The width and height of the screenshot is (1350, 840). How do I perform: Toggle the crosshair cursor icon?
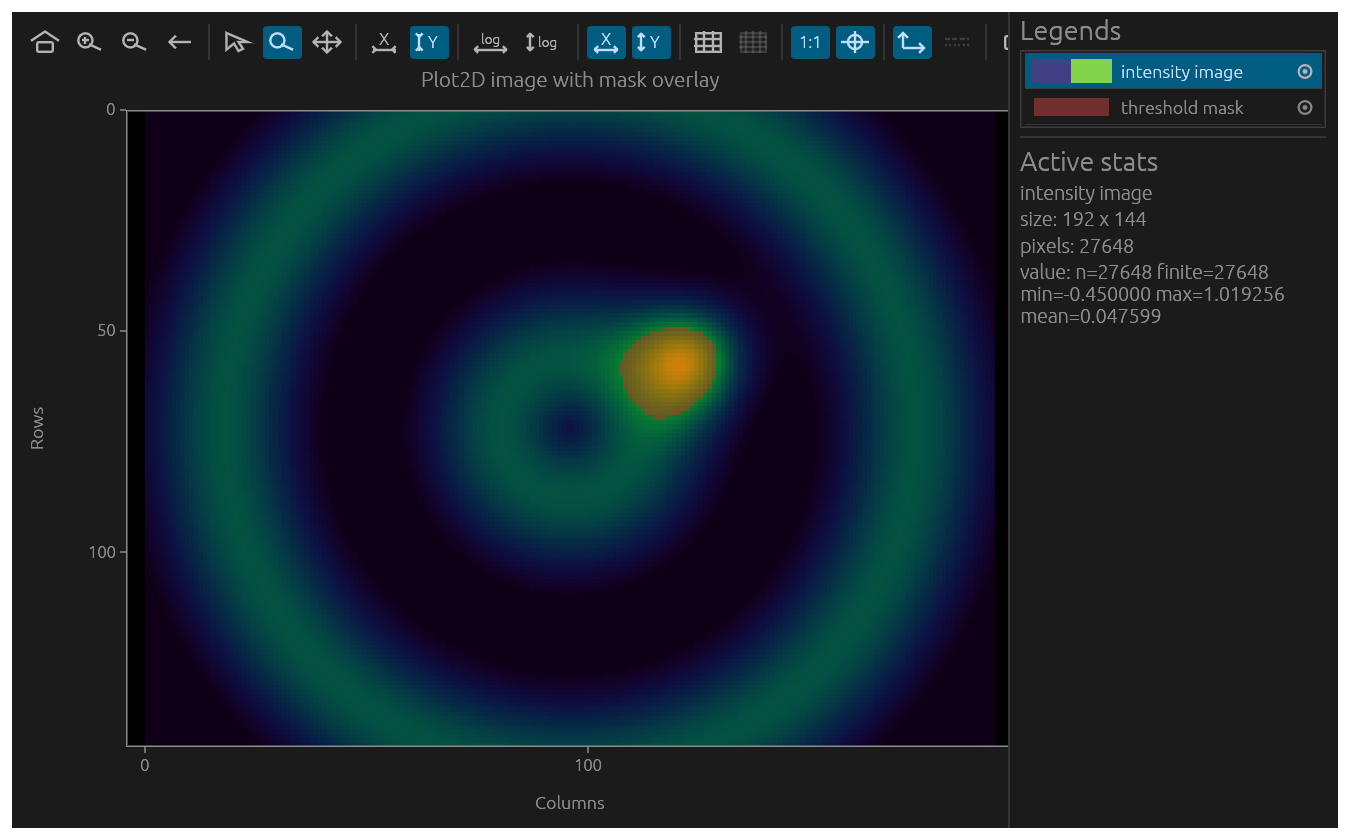pyautogui.click(x=855, y=42)
